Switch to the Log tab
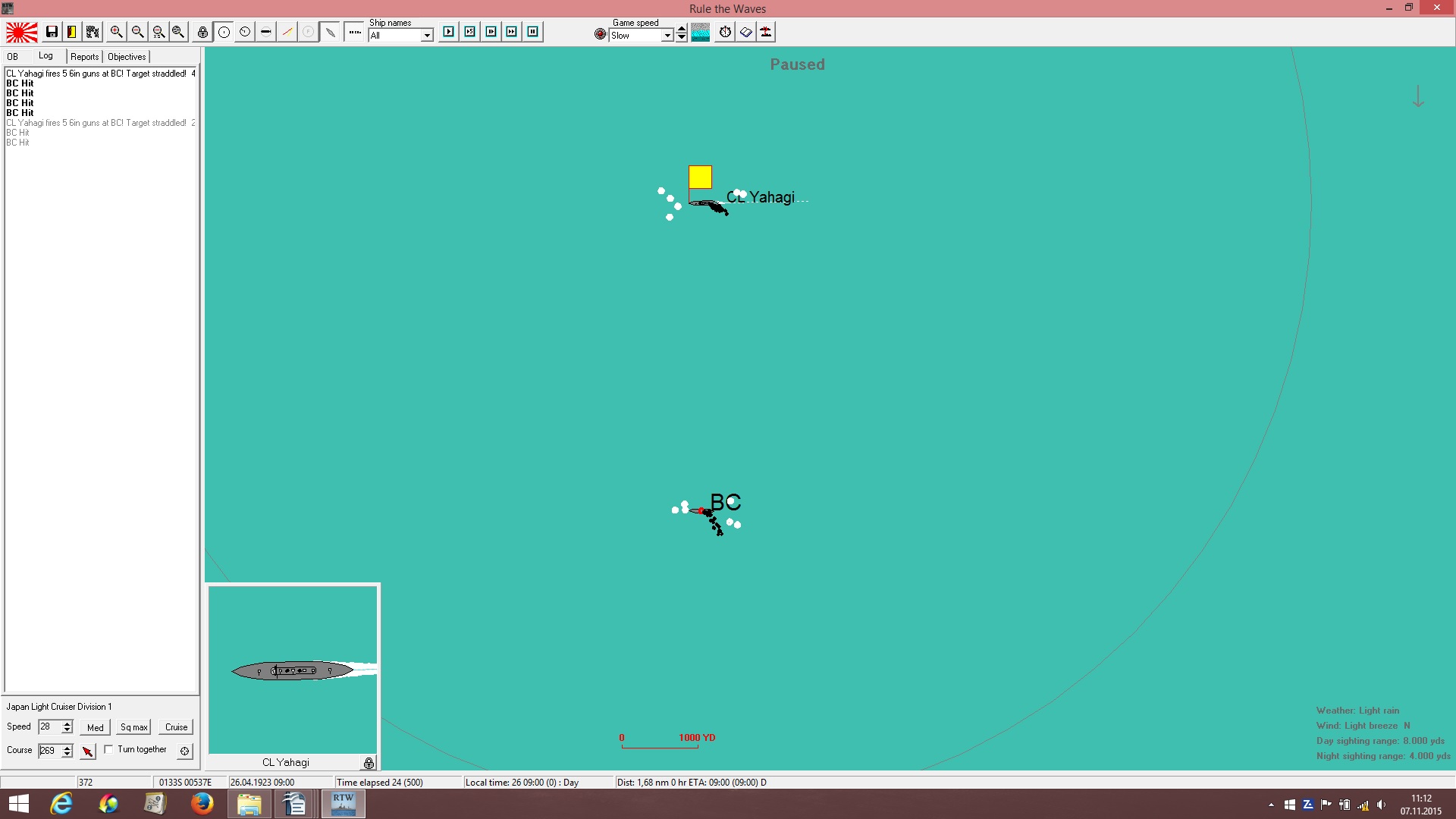 (46, 56)
